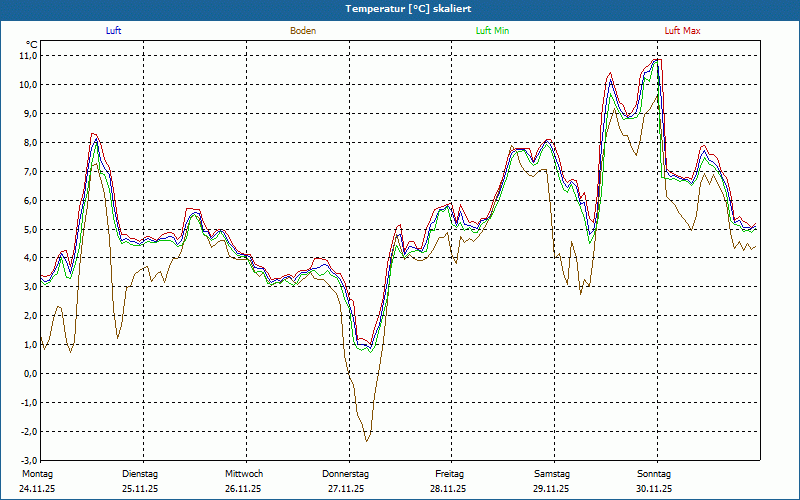Click the 2,0 y-axis value

point(30,316)
